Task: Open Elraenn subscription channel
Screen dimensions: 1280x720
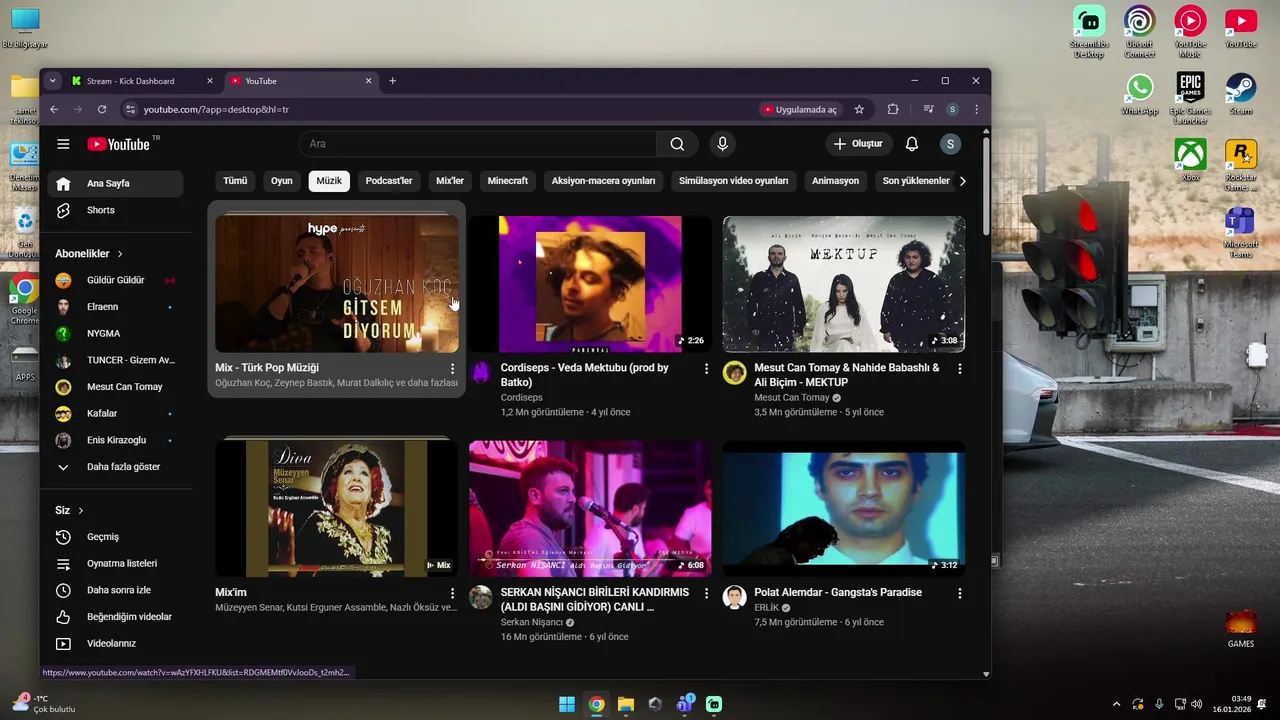Action: [114, 307]
